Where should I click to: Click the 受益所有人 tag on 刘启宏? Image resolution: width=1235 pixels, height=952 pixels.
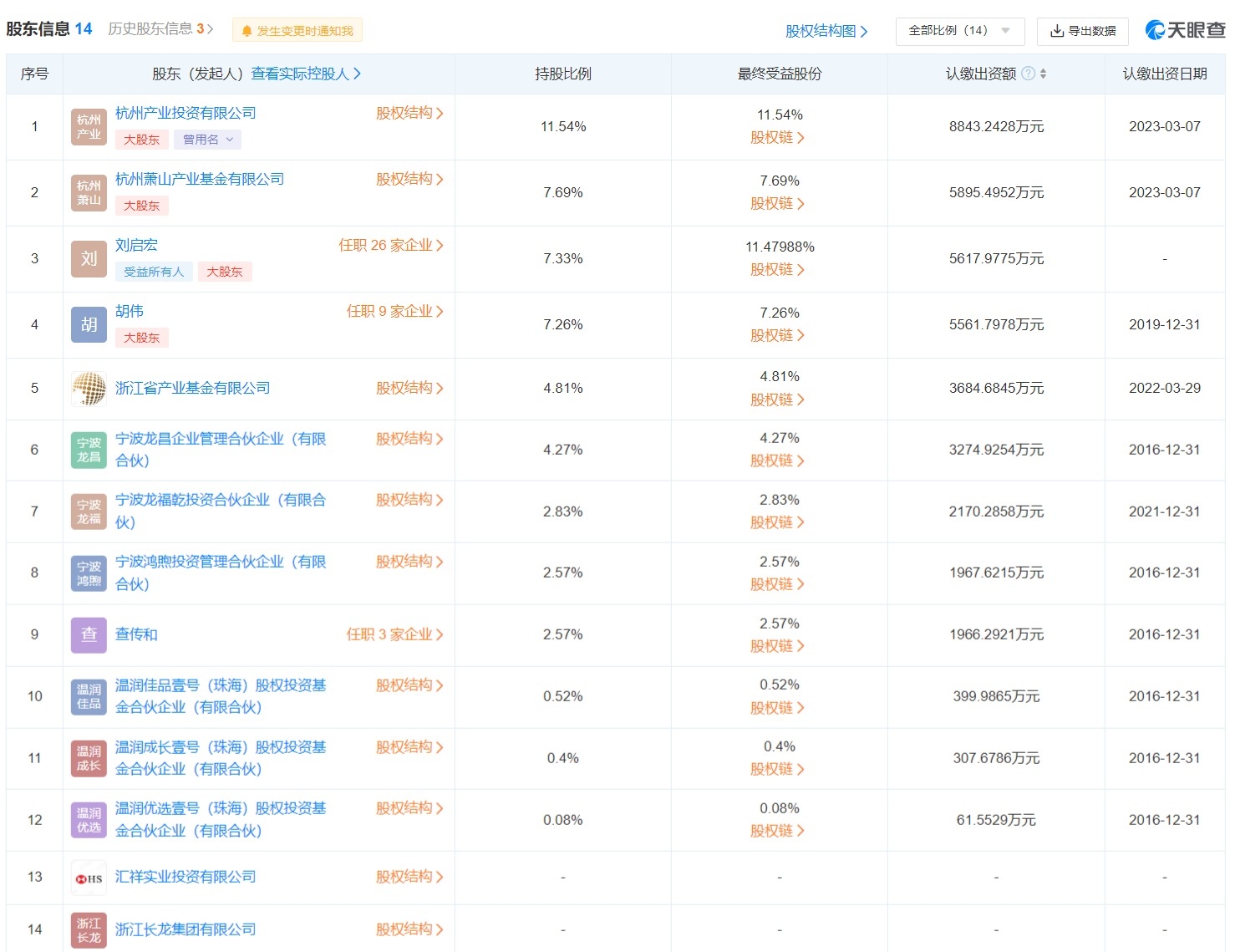154,272
